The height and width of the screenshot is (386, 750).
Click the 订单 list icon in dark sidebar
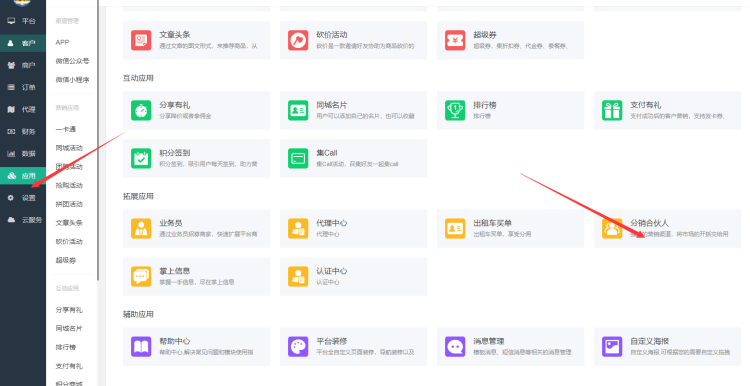coord(11,87)
